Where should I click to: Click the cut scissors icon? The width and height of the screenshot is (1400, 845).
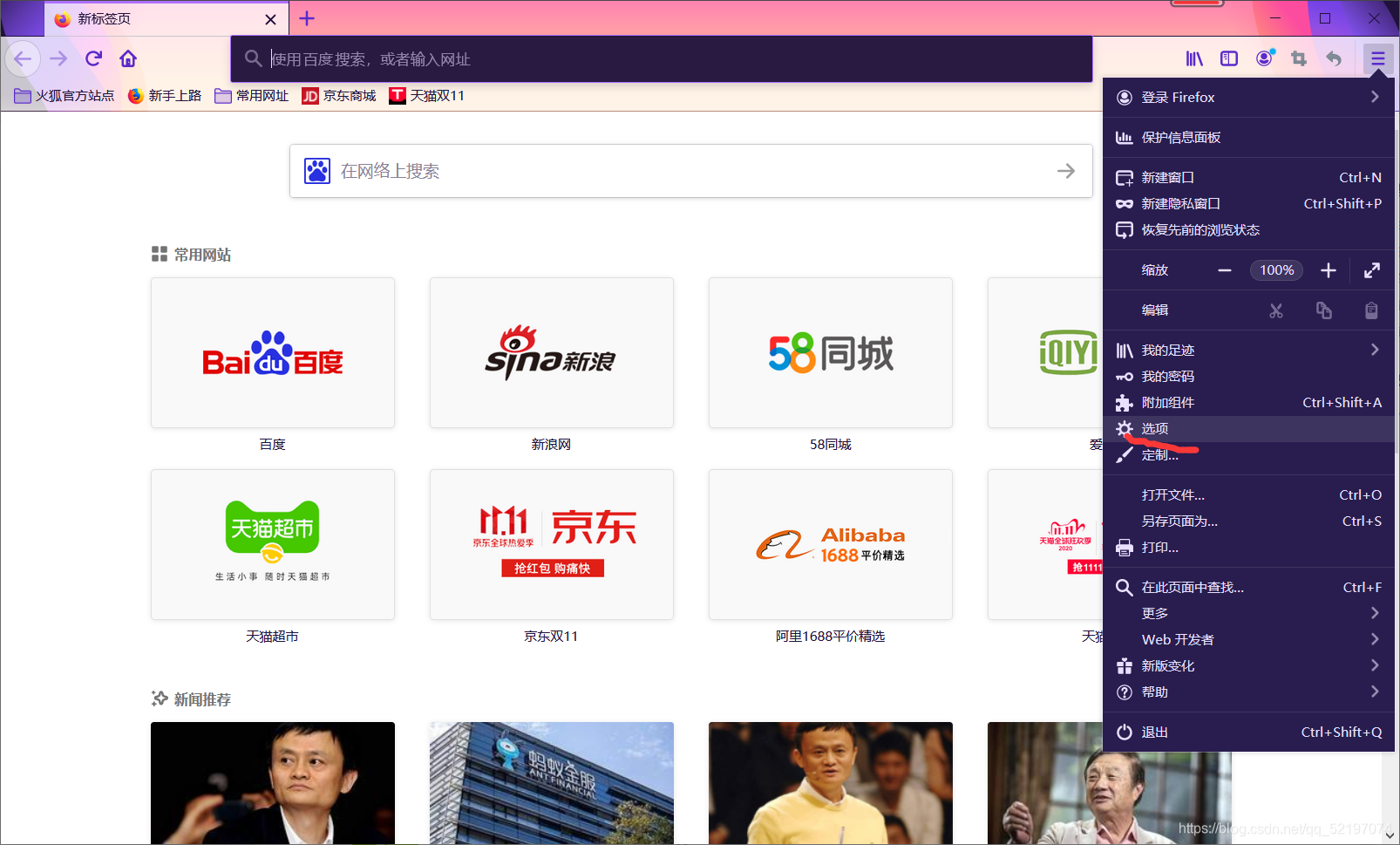1276,310
